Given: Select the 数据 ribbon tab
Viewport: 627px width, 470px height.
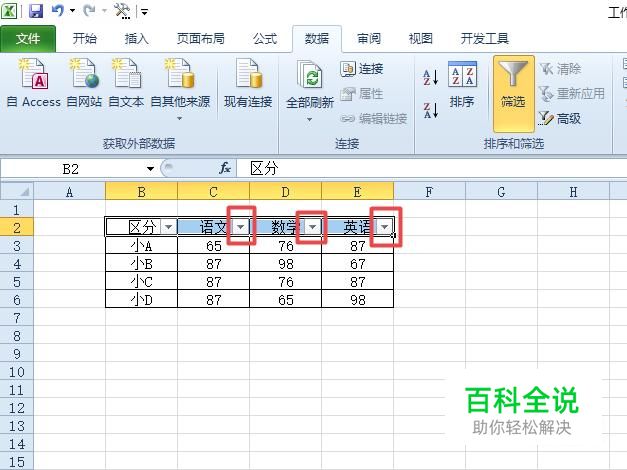Looking at the screenshot, I should [317, 39].
